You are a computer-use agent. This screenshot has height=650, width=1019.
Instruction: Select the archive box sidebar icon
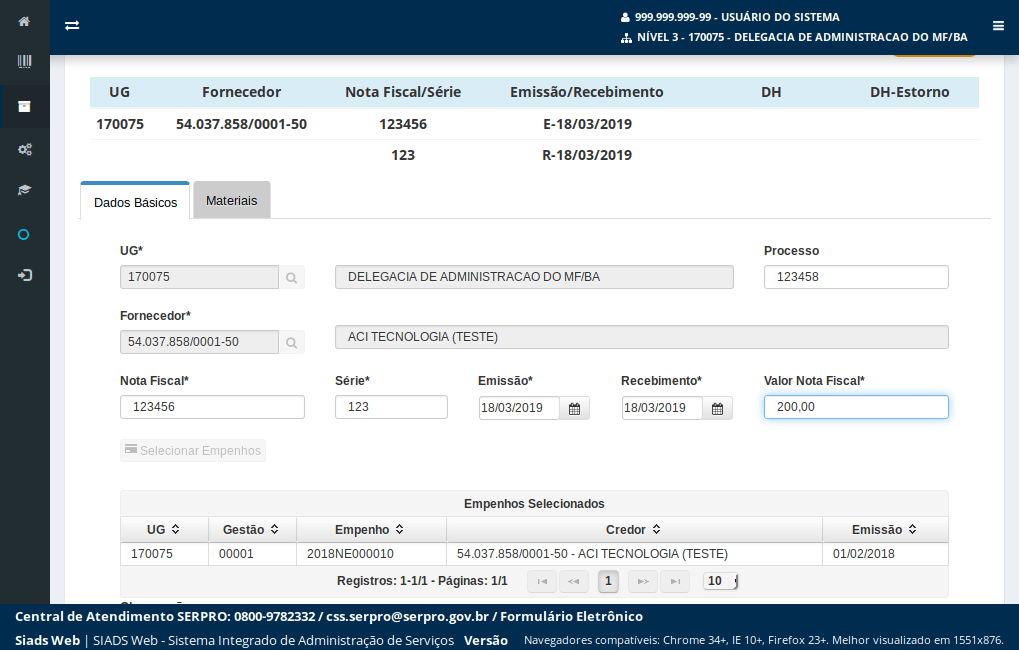(x=24, y=107)
